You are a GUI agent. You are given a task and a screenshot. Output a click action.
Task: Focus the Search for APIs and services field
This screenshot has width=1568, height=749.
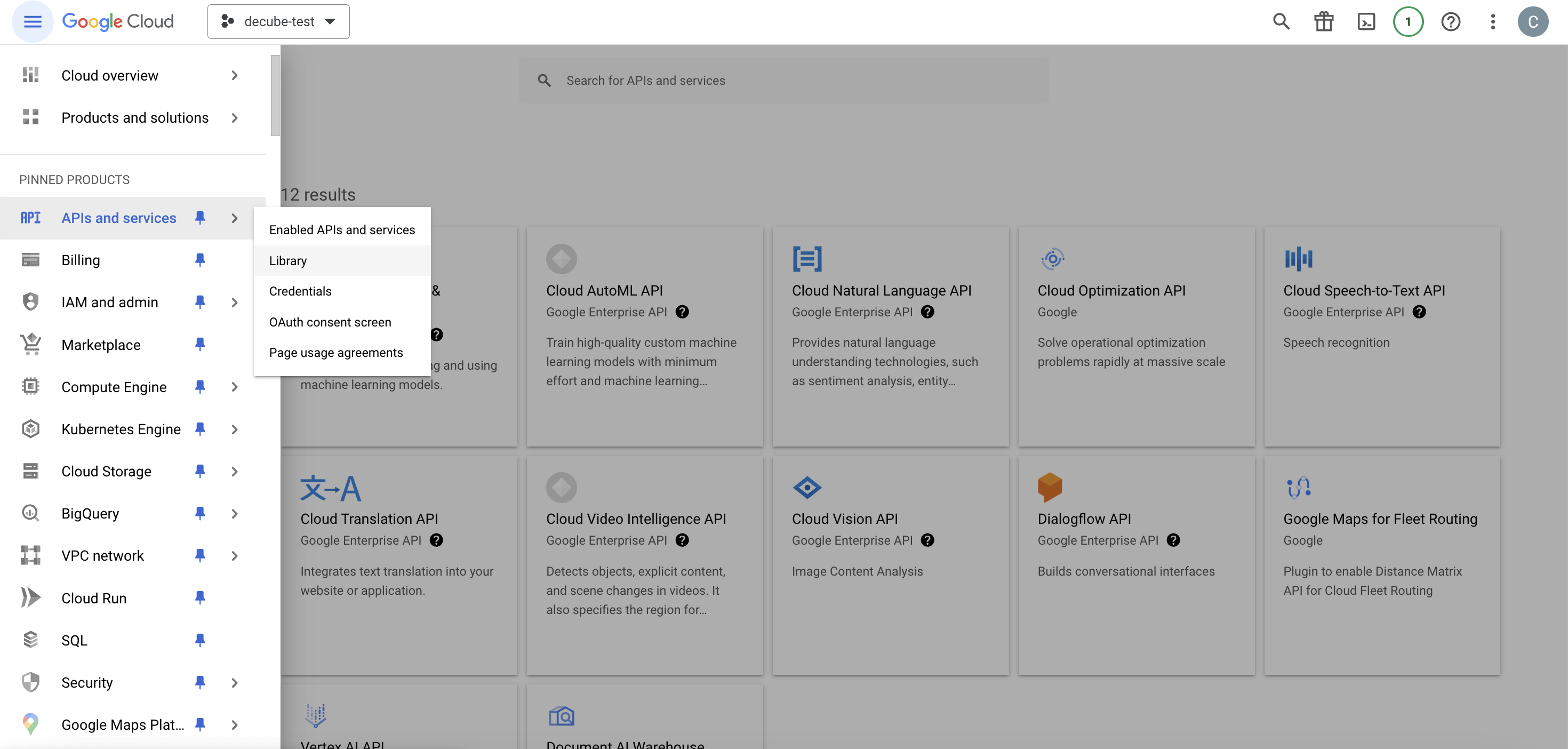(x=783, y=81)
